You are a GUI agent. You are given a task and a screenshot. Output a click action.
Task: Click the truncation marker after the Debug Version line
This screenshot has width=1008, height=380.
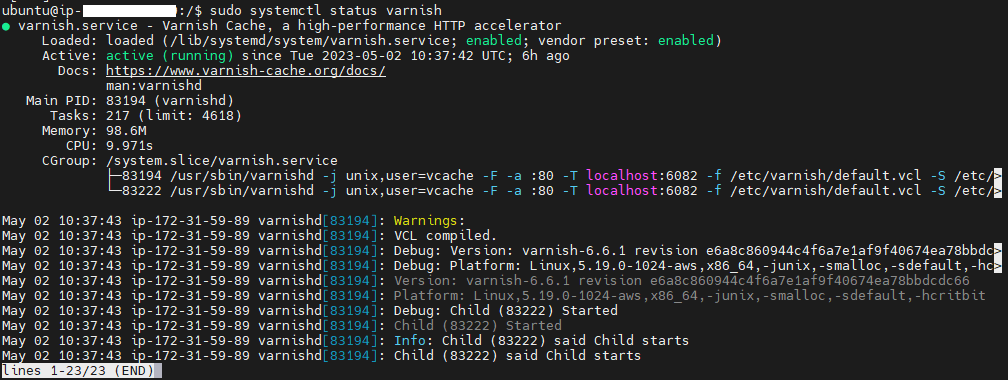click(x=998, y=250)
